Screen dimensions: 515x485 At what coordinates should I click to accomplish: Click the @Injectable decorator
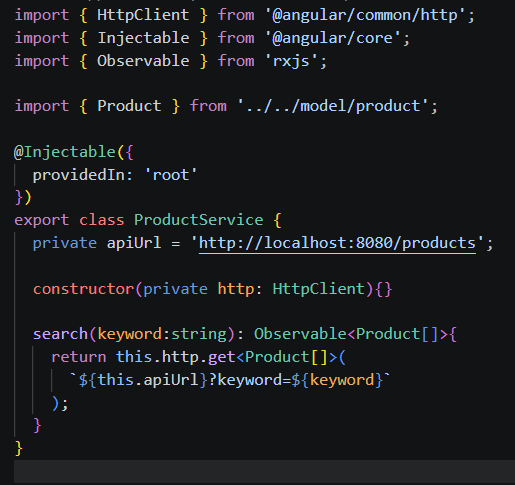click(65, 152)
